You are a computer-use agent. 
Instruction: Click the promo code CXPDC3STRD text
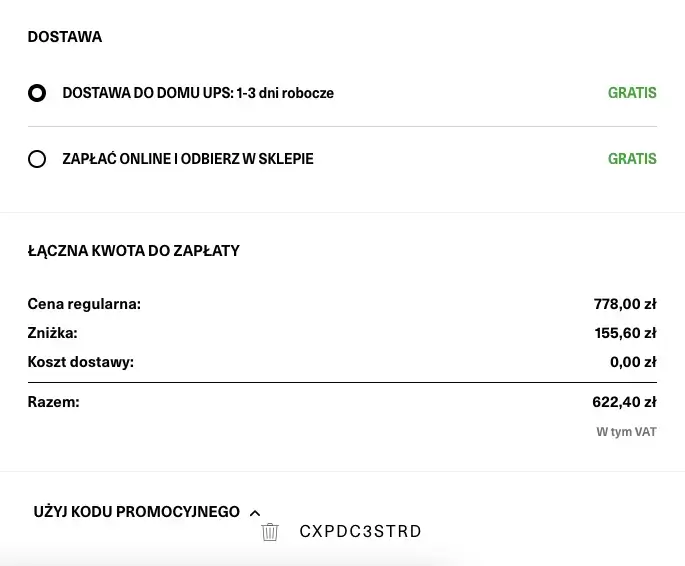coord(360,532)
